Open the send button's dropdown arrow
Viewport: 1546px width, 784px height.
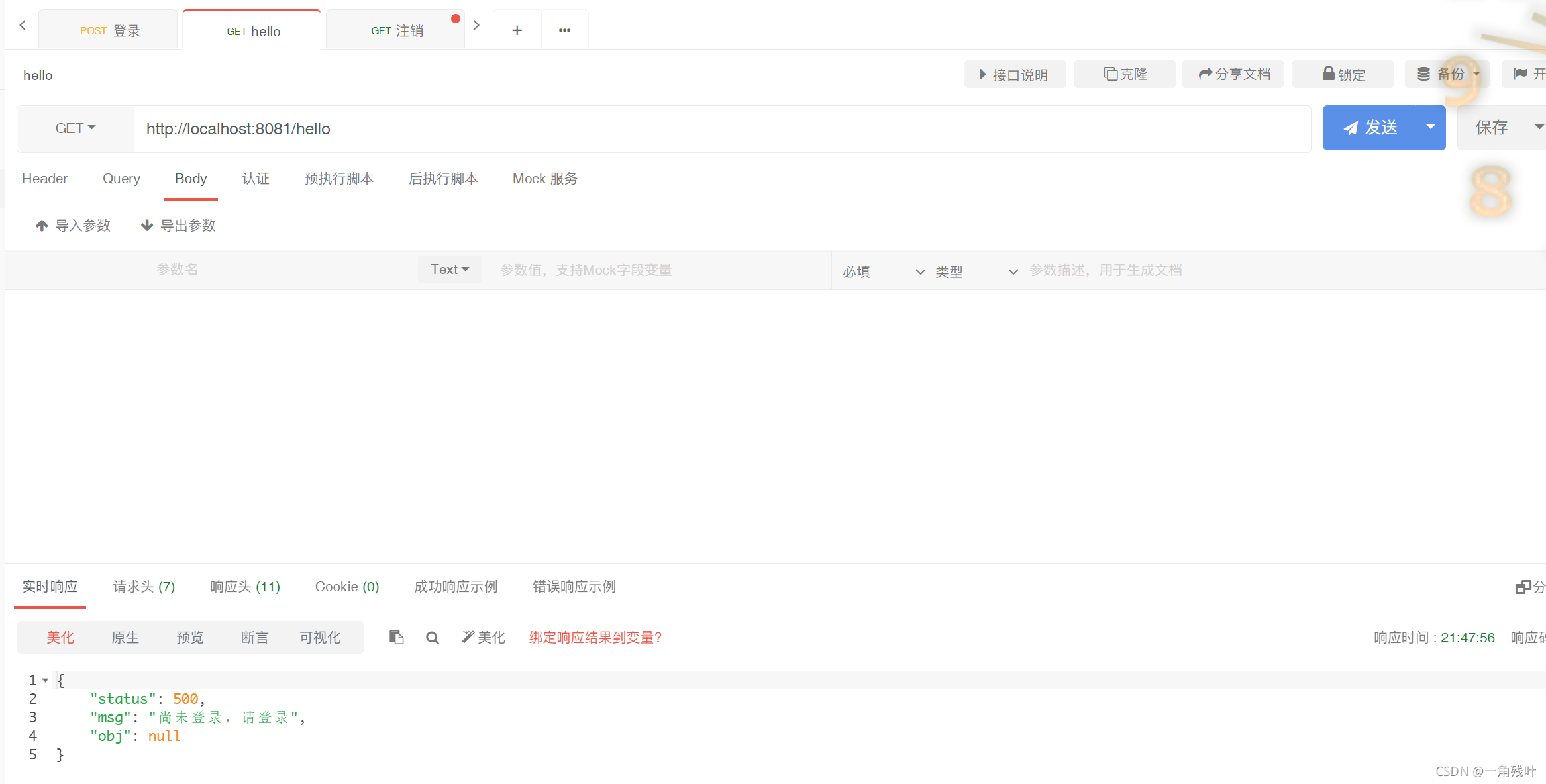pyautogui.click(x=1431, y=127)
